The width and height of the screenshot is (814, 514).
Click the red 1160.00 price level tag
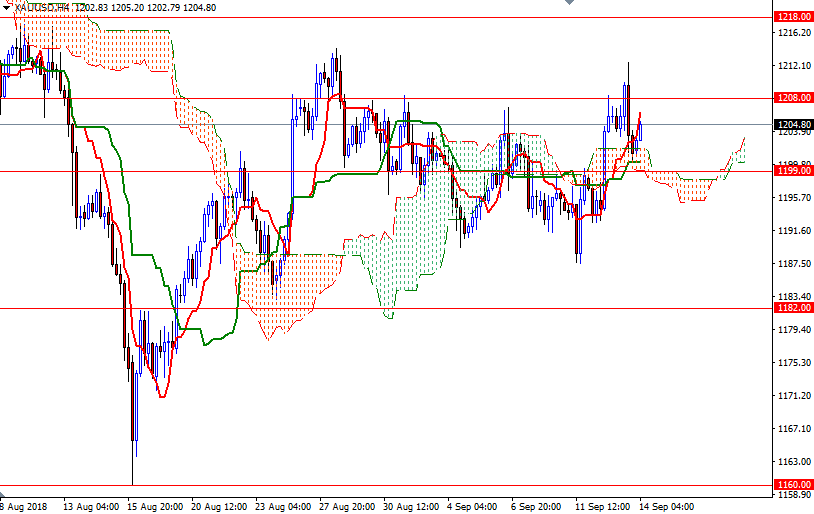point(793,485)
